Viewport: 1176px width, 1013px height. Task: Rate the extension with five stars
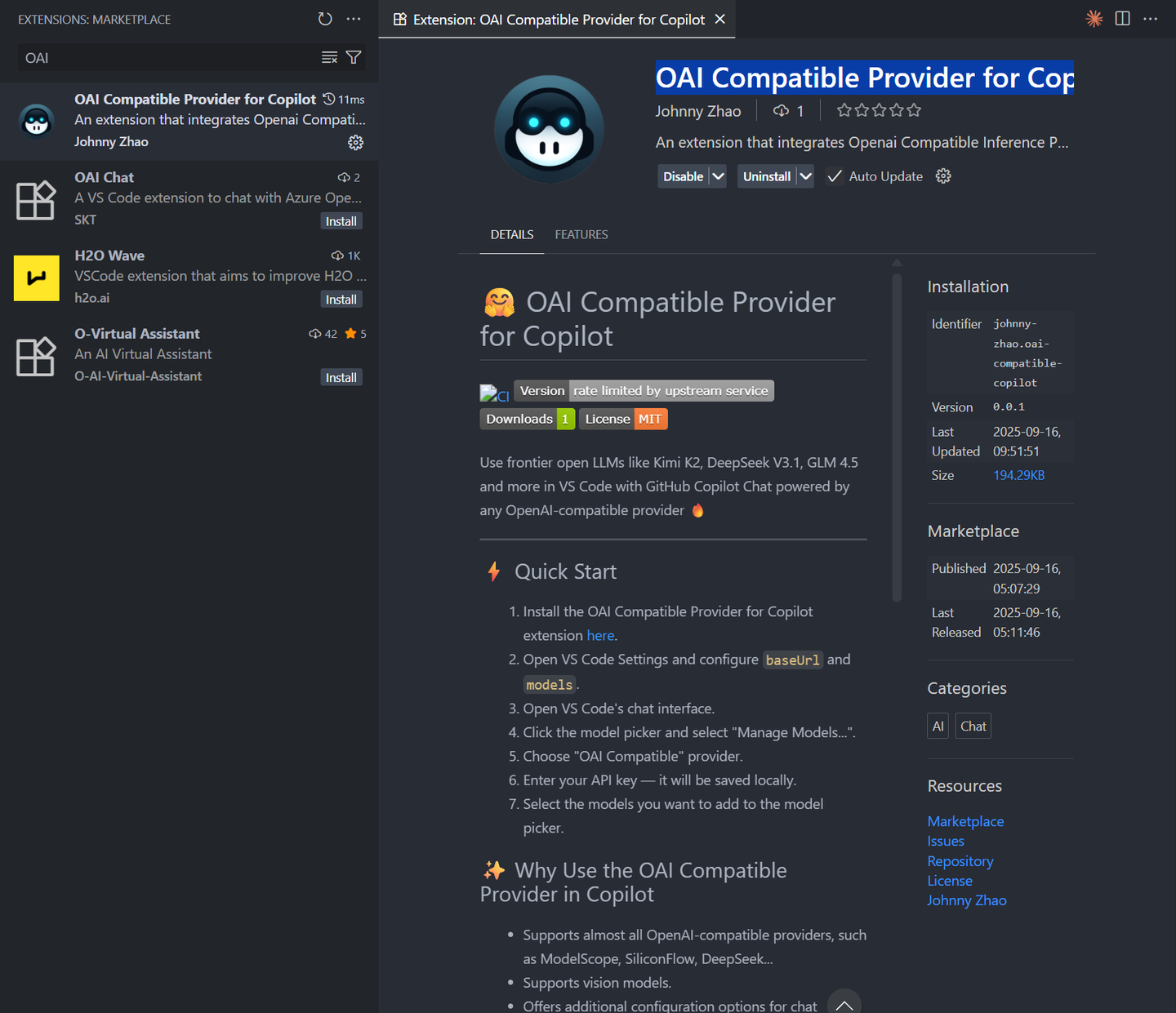913,109
